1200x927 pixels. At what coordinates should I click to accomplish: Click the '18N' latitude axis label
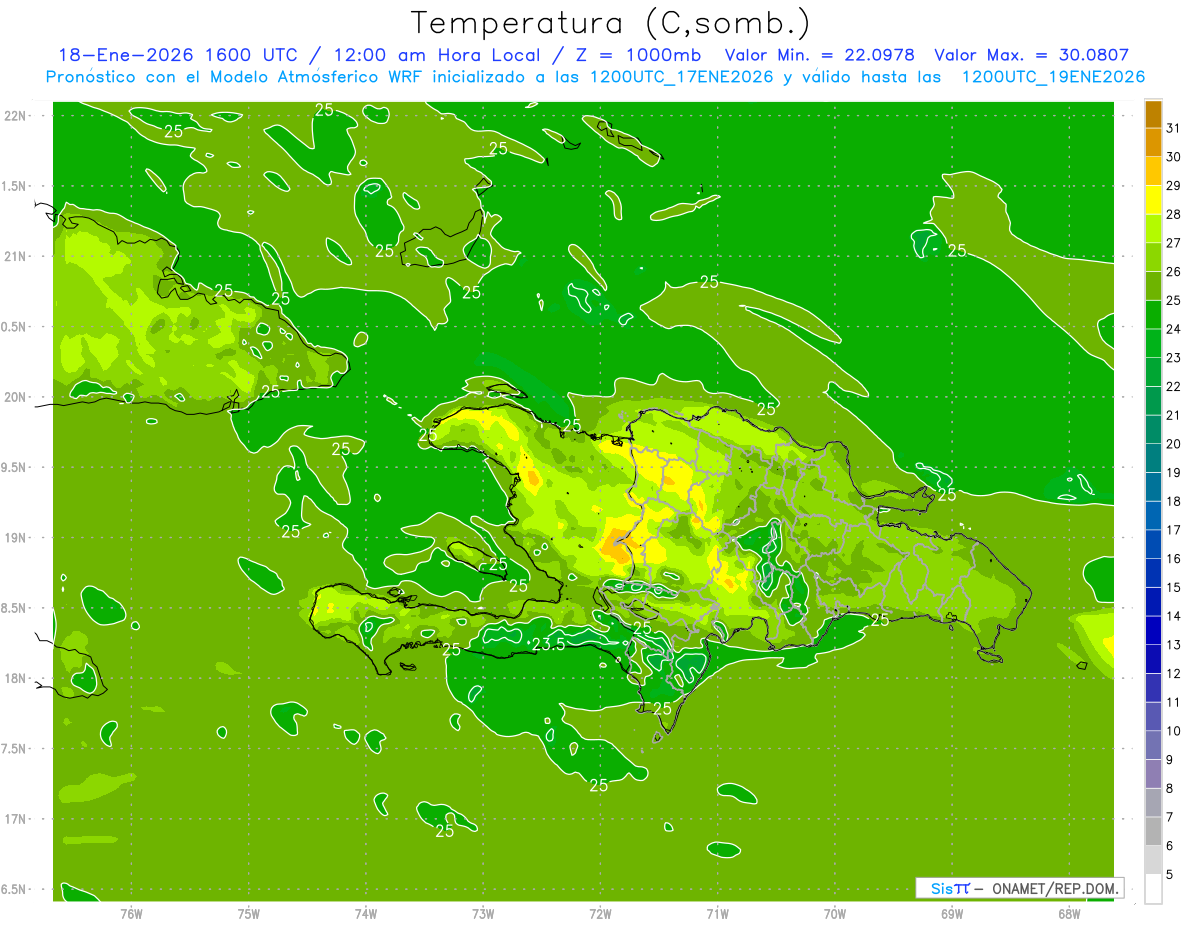point(14,678)
